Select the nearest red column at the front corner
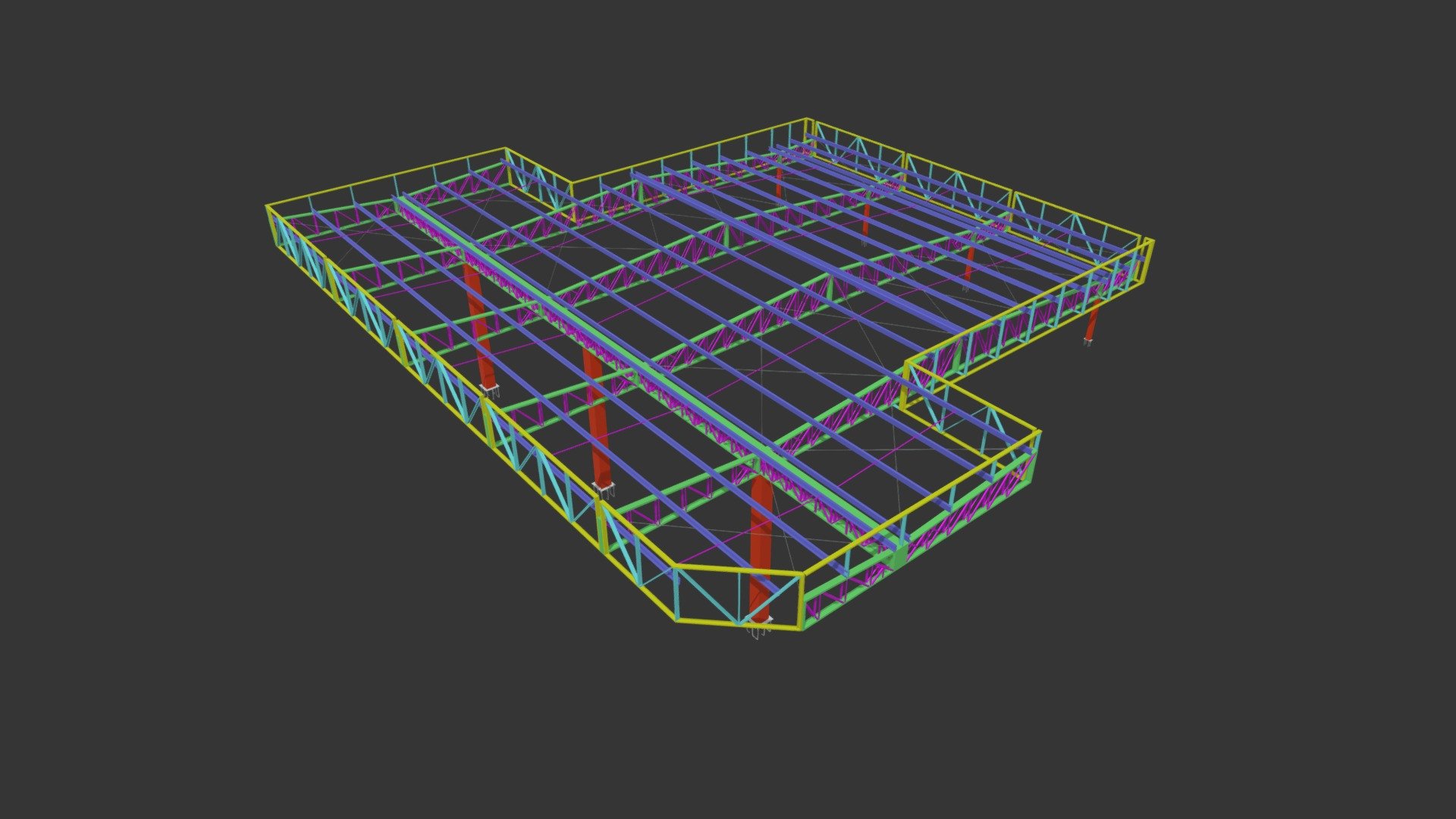The image size is (1456, 819). (761, 548)
